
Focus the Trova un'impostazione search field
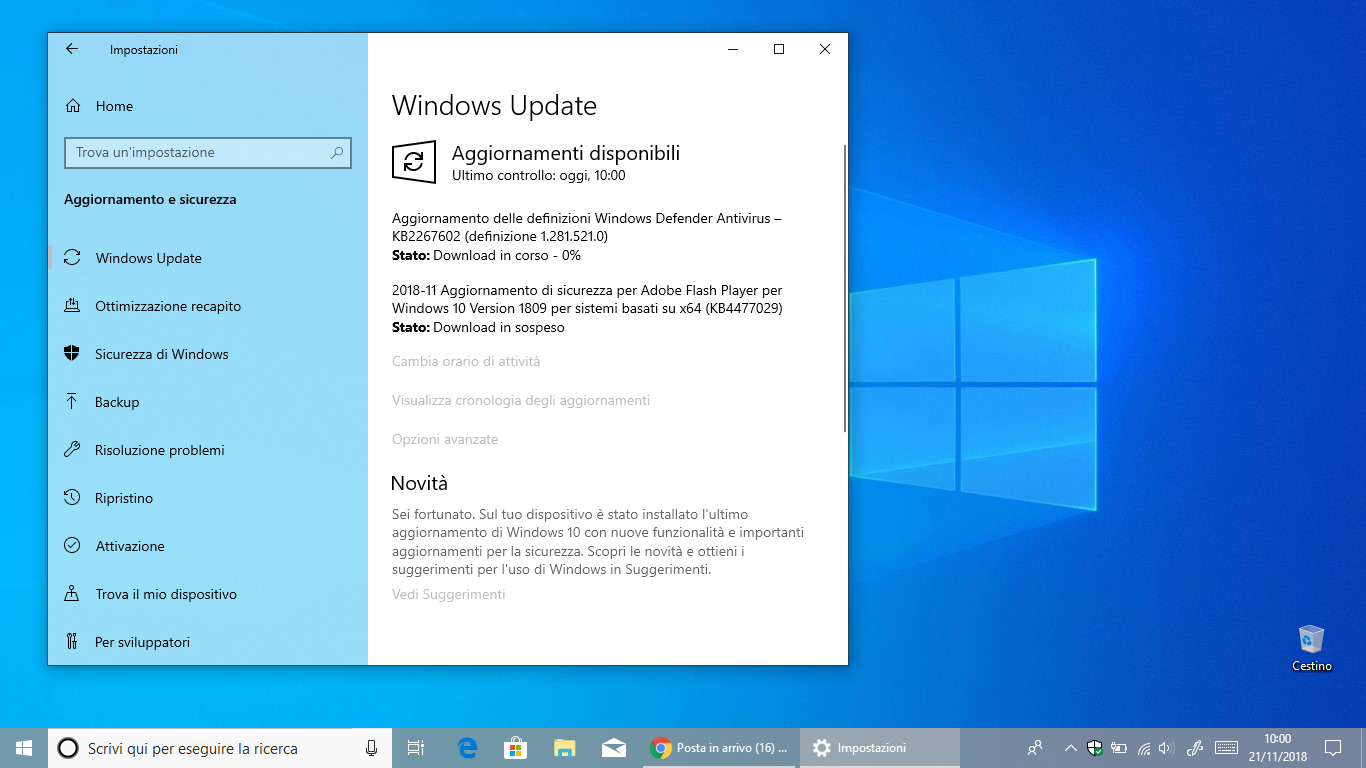[208, 153]
